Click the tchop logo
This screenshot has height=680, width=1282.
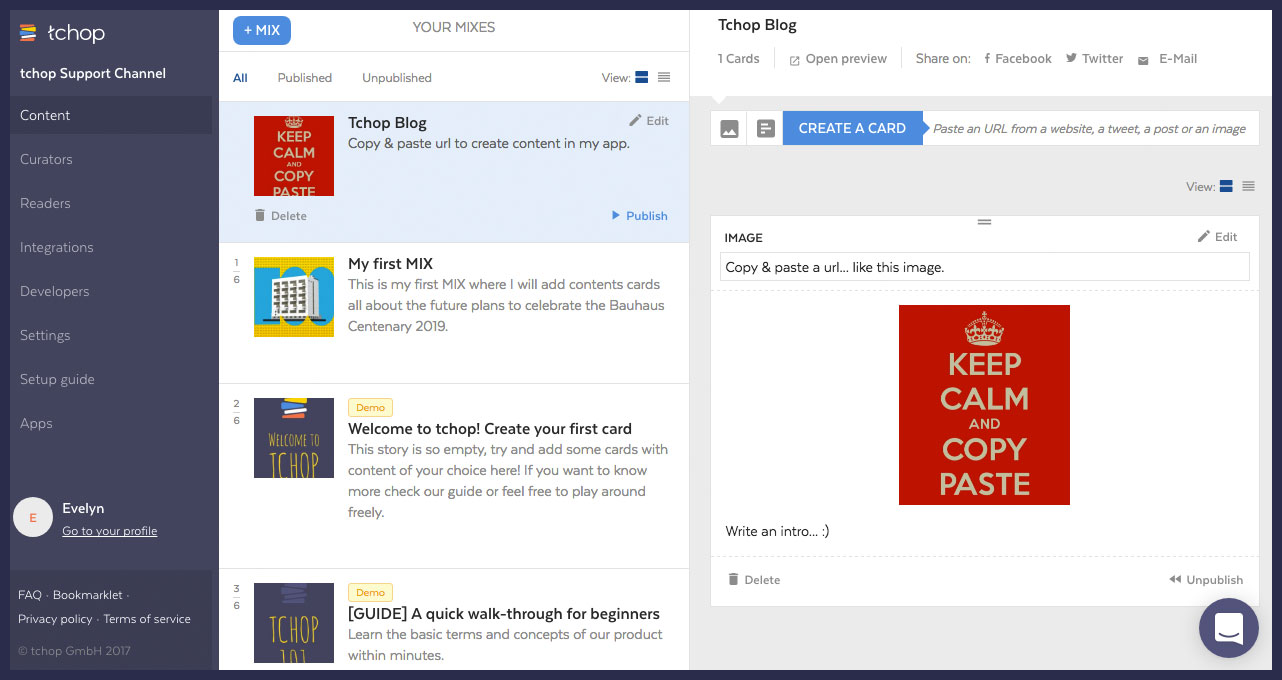(62, 33)
